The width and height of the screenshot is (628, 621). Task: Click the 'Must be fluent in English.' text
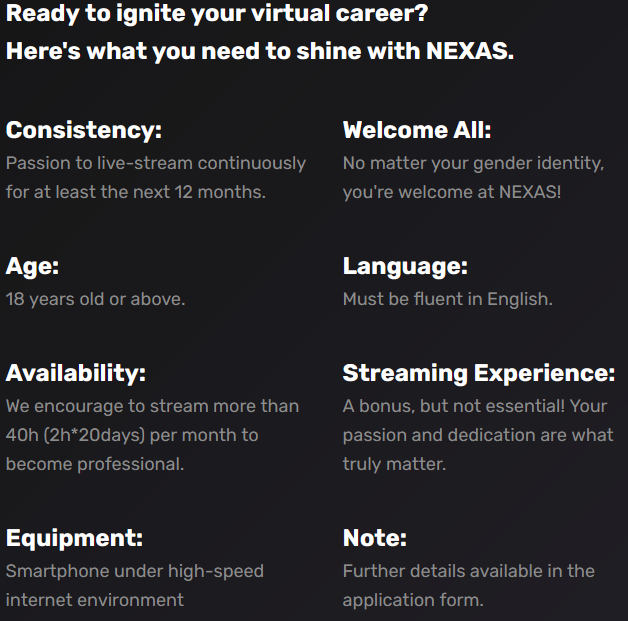(447, 299)
